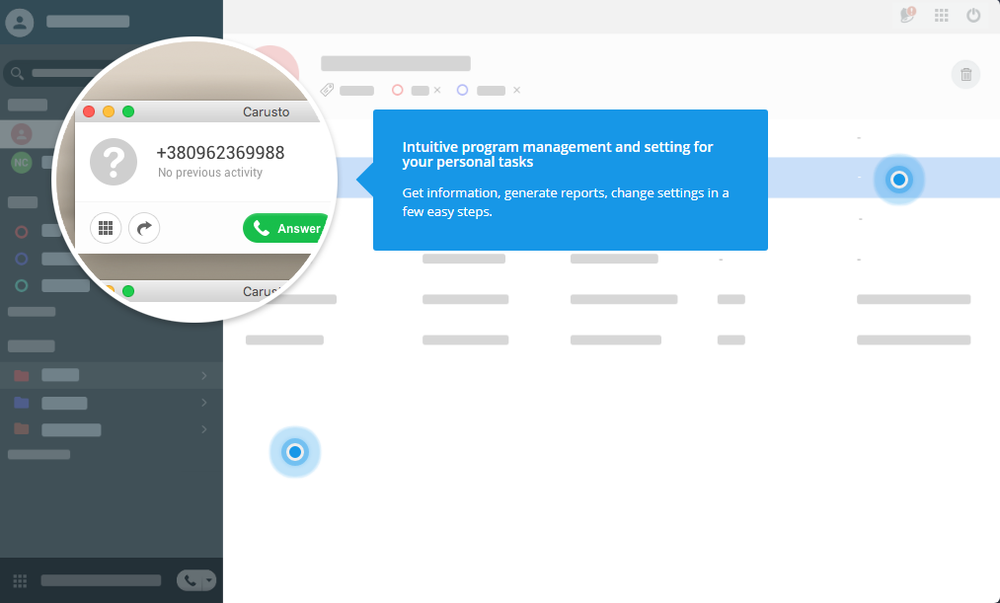Viewport: 1000px width, 603px height.
Task: Open the apps grid menu at top right
Action: [x=941, y=15]
